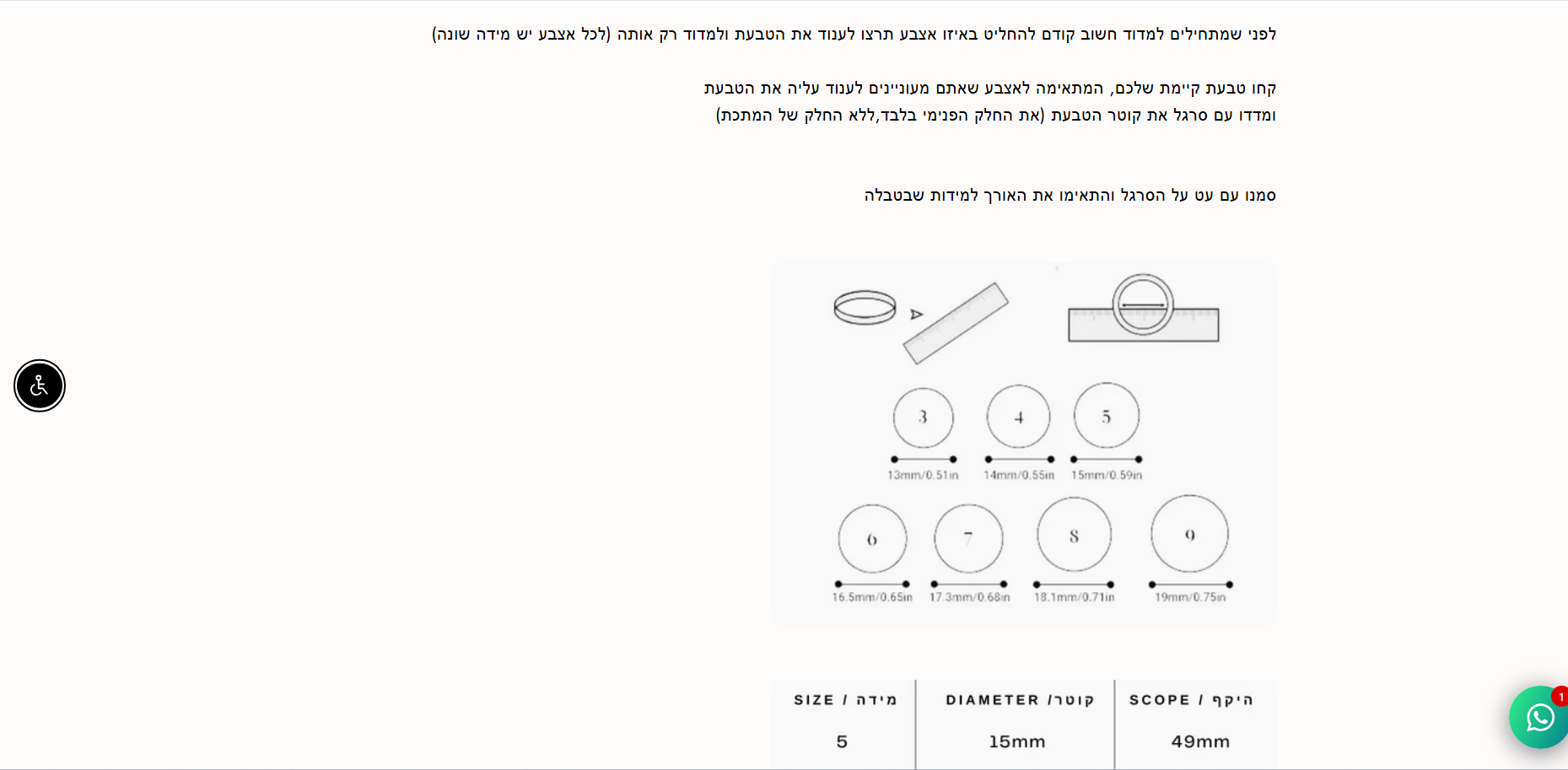1568x770 pixels.
Task: Select the ring size 5 circle
Action: tap(1106, 416)
